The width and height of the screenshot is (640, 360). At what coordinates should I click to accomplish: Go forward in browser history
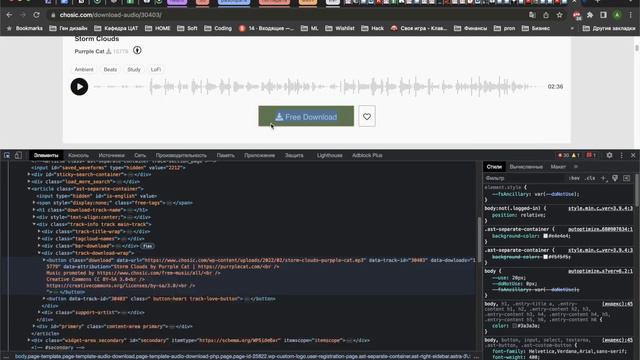coord(23,15)
